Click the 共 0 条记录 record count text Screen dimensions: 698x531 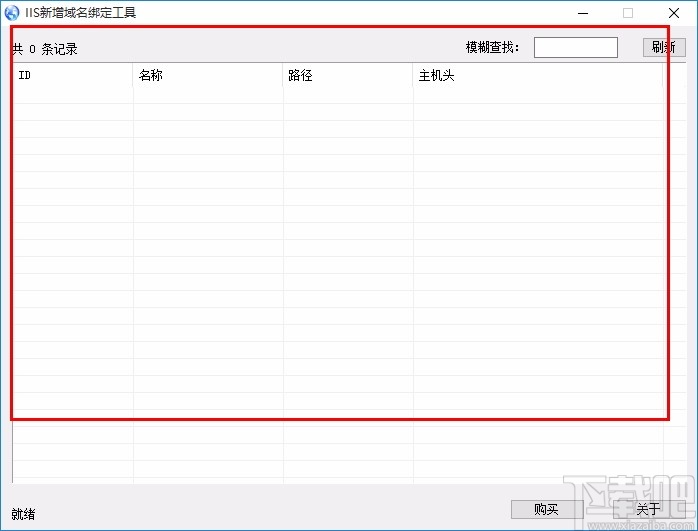(45, 49)
